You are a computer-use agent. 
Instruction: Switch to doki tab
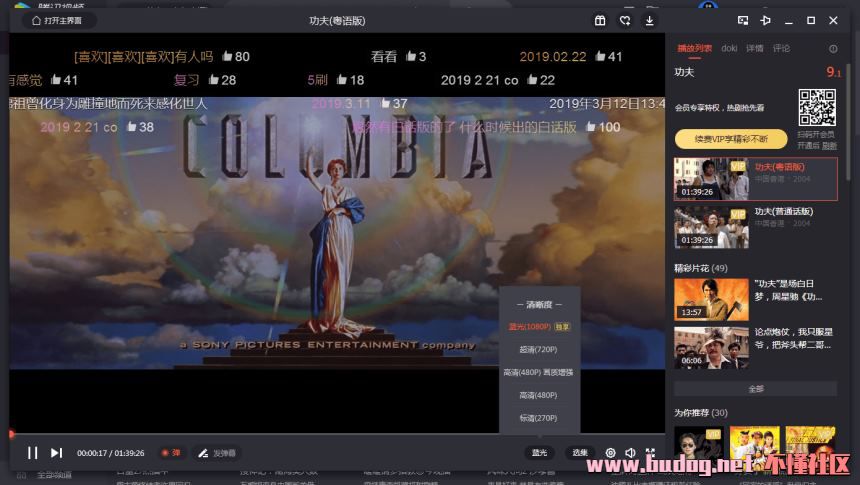coord(729,48)
